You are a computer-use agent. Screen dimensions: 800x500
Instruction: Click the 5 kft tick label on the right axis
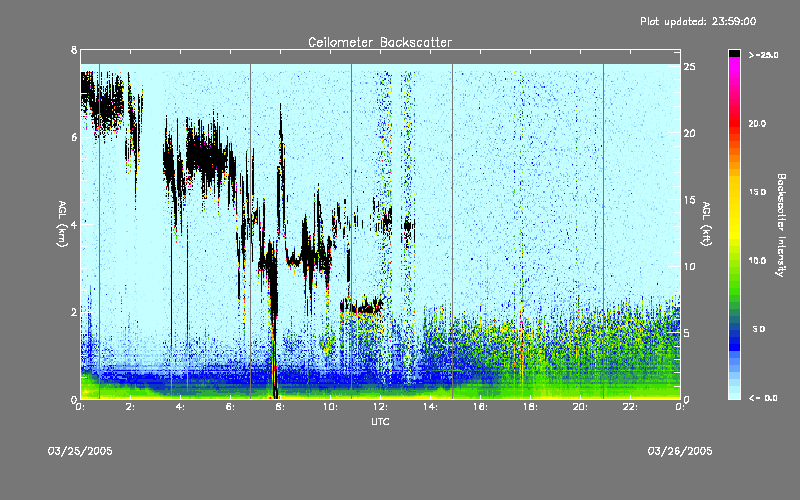(687, 333)
